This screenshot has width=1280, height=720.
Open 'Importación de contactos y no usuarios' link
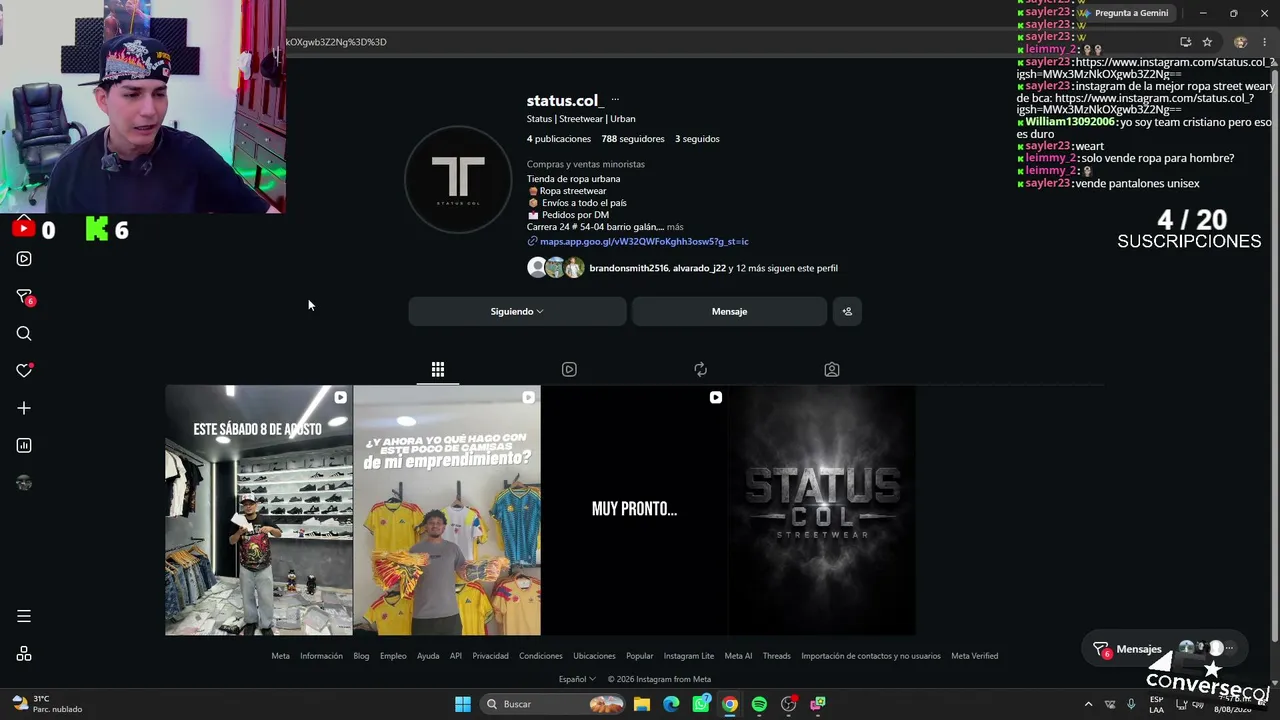pyautogui.click(x=871, y=656)
